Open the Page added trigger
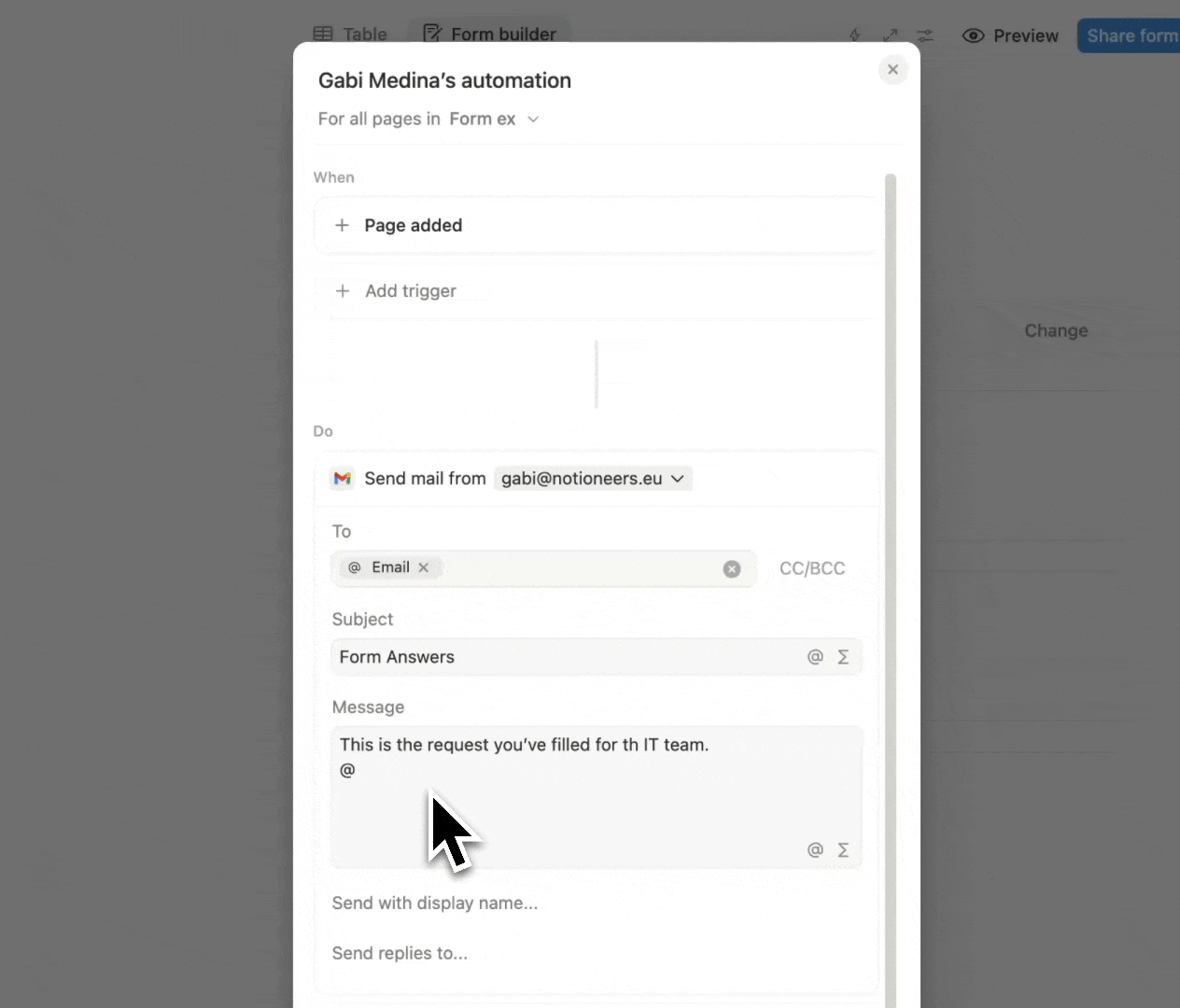This screenshot has width=1180, height=1008. point(413,226)
